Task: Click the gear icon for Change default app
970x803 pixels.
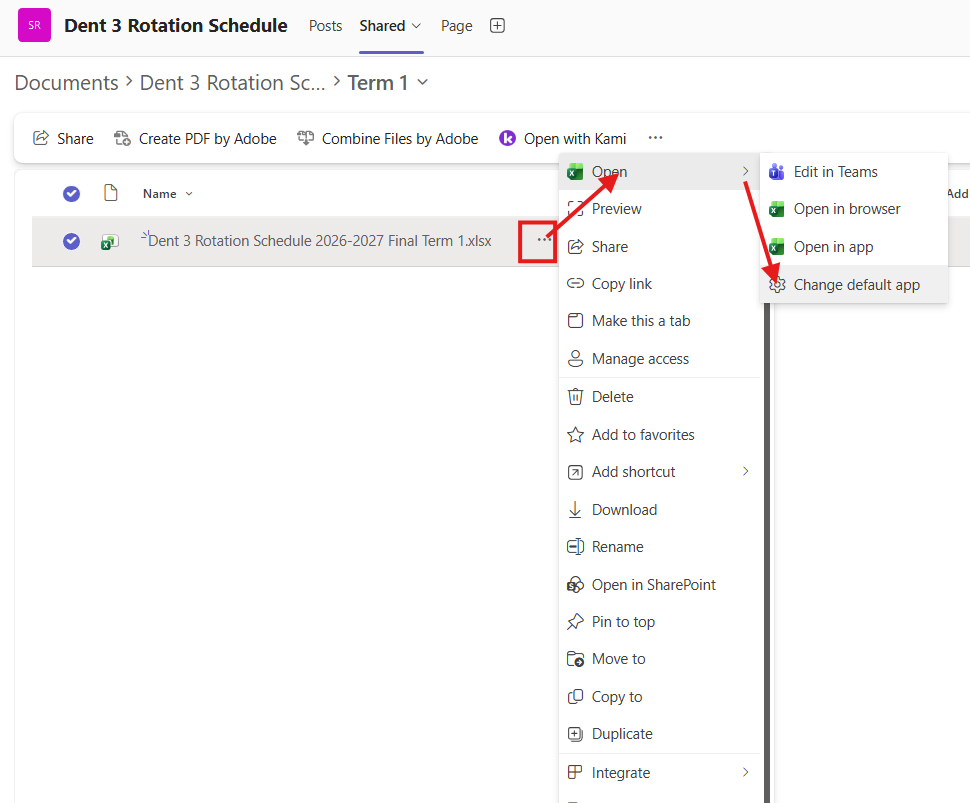Action: pos(777,285)
